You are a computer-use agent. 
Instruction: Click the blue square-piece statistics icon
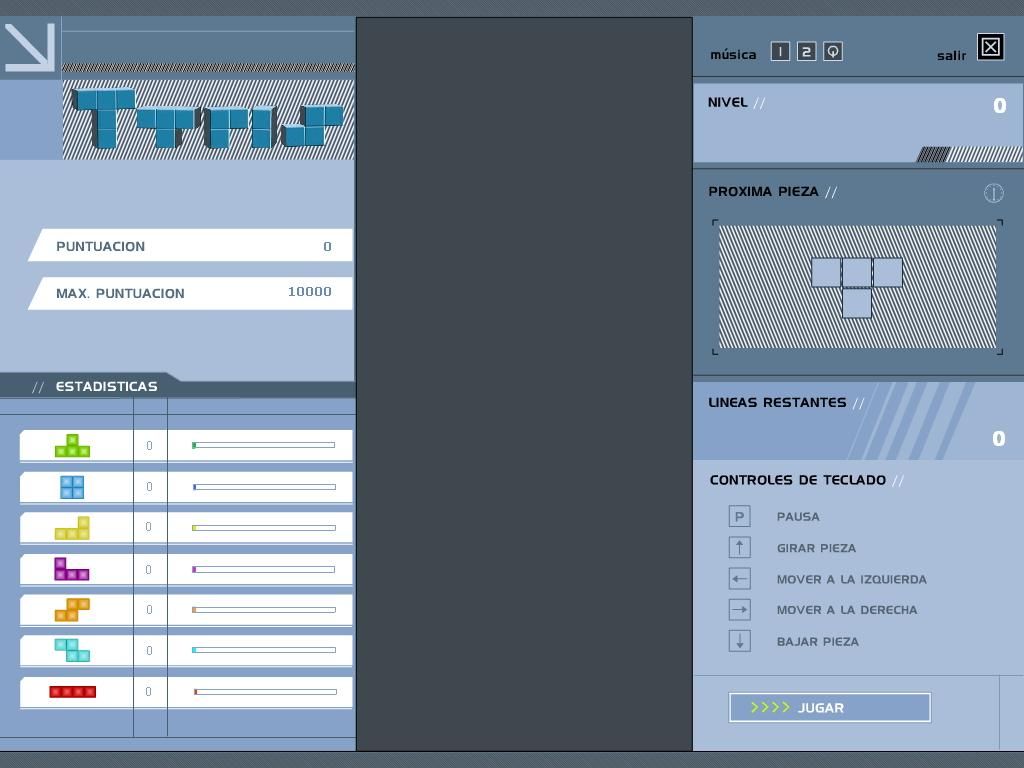click(x=72, y=487)
